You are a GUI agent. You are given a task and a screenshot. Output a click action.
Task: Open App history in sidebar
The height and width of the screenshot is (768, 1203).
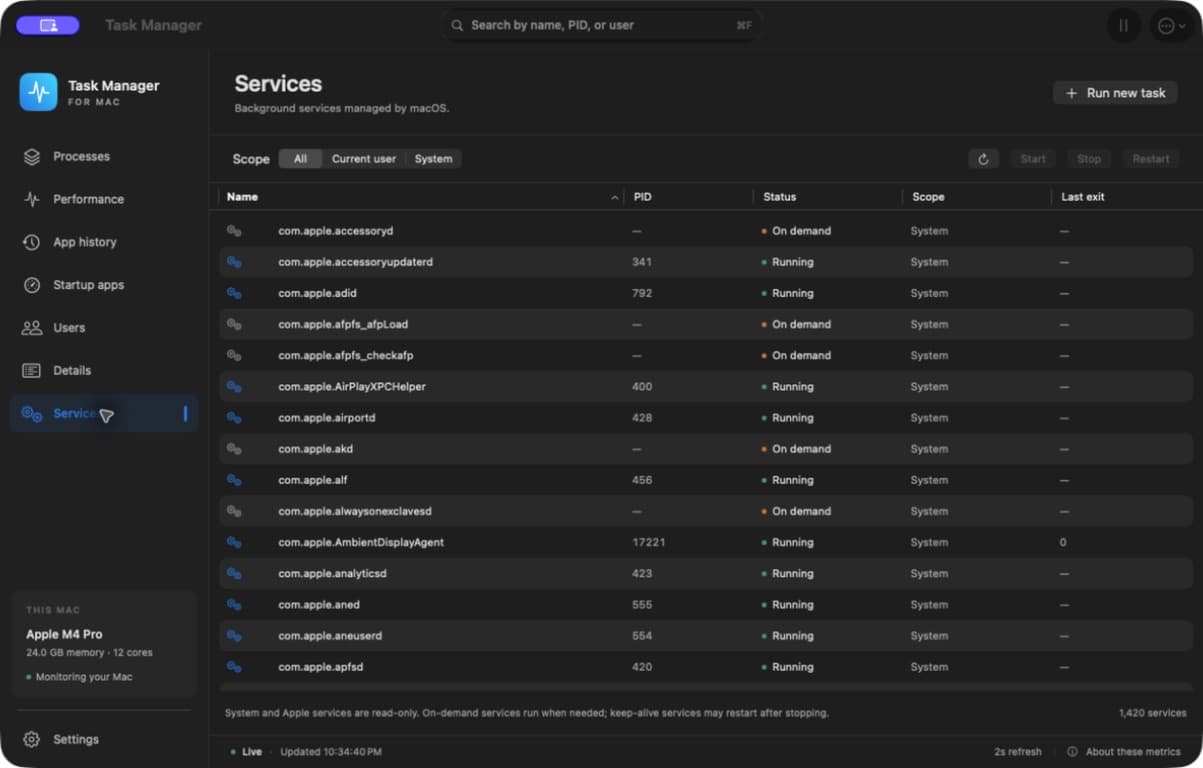[104, 242]
